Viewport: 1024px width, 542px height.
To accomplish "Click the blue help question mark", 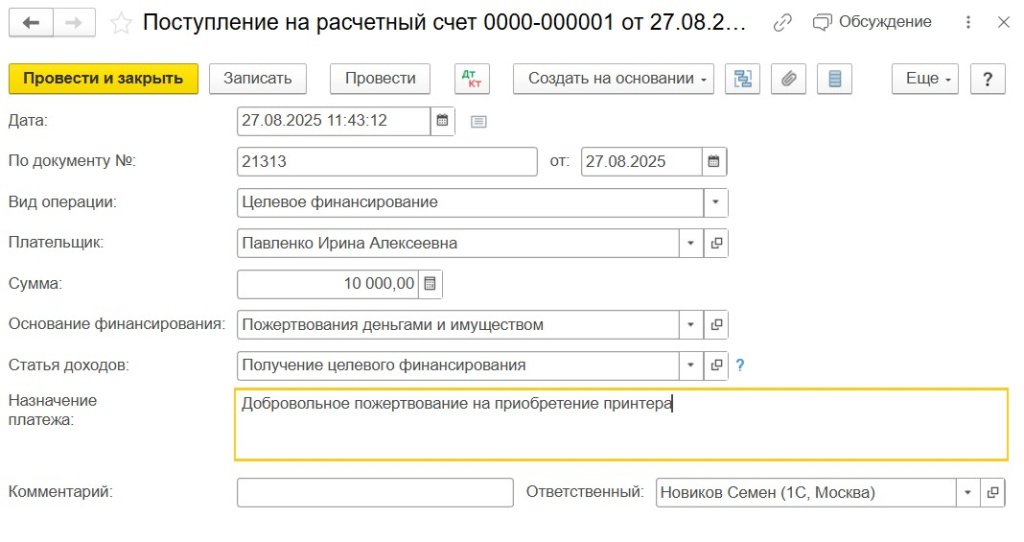I will [x=741, y=366].
